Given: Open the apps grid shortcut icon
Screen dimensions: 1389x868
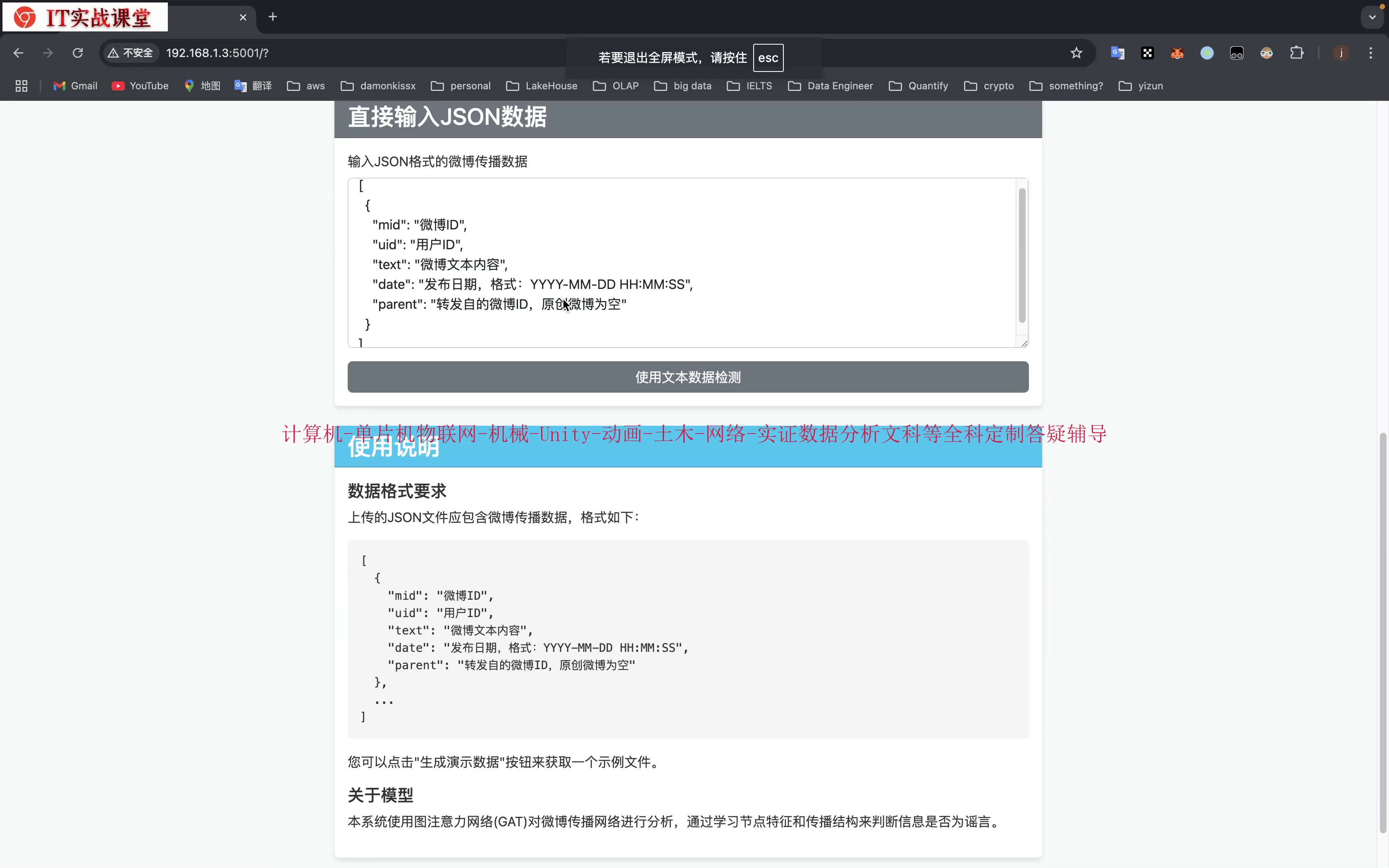Looking at the screenshot, I should [21, 86].
